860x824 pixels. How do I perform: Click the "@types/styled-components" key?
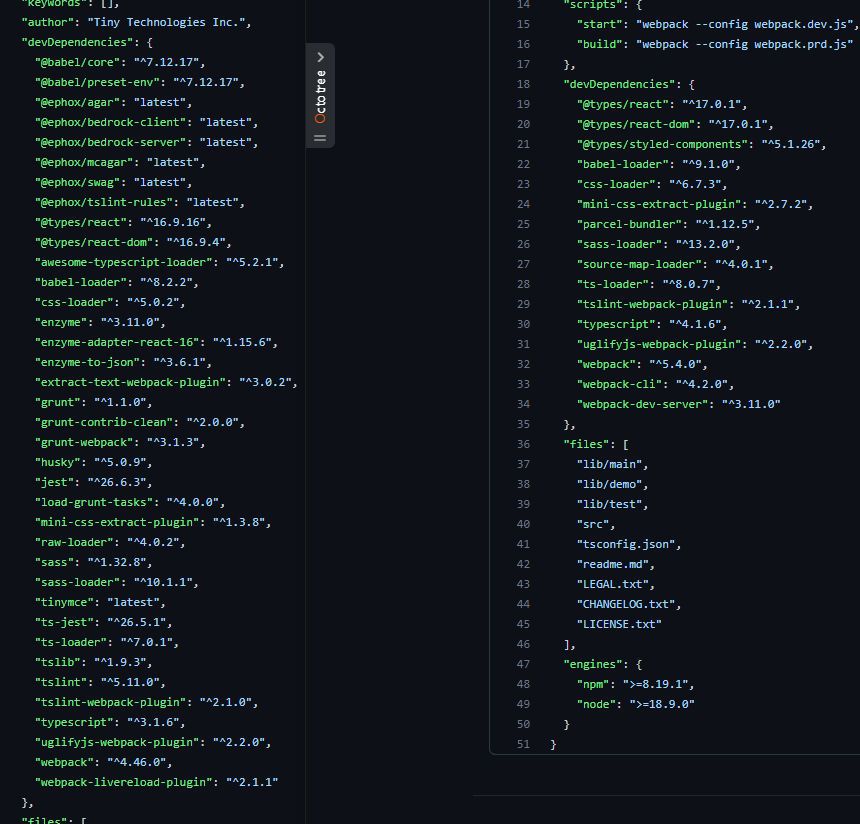click(x=662, y=144)
